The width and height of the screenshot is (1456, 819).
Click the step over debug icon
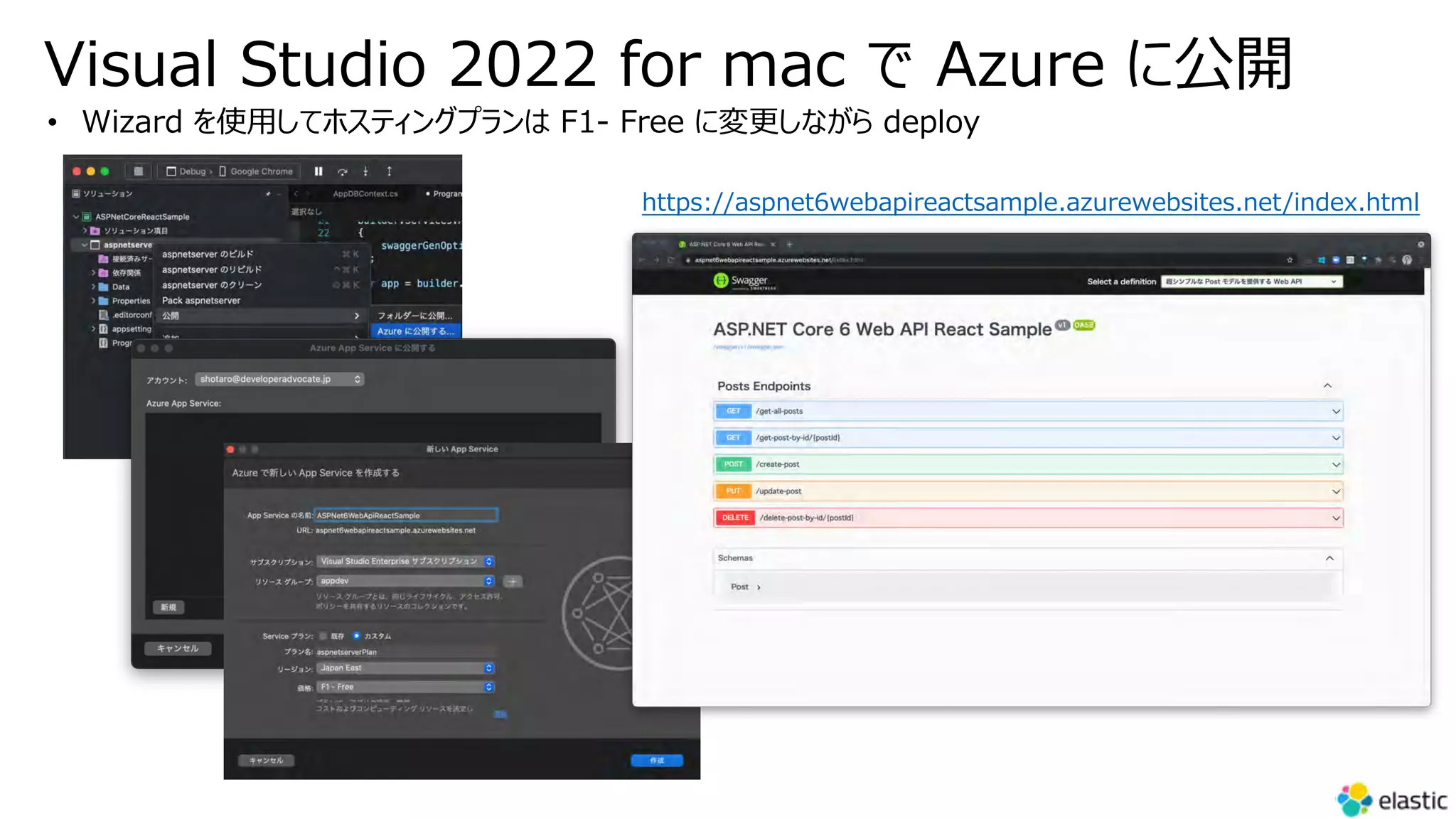343,171
